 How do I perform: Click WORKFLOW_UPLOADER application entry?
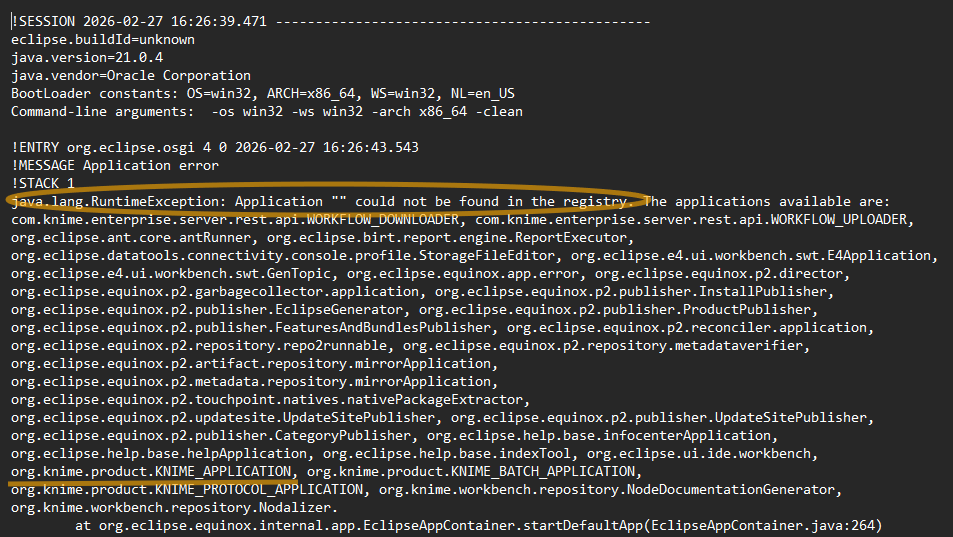[x=690, y=220]
